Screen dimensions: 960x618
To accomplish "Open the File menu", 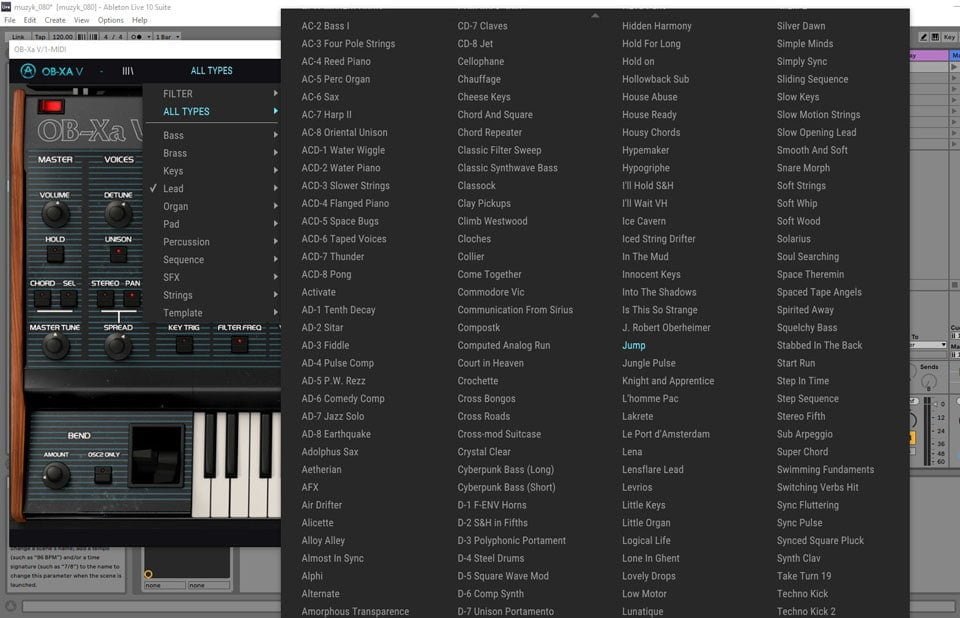I will click(x=10, y=20).
